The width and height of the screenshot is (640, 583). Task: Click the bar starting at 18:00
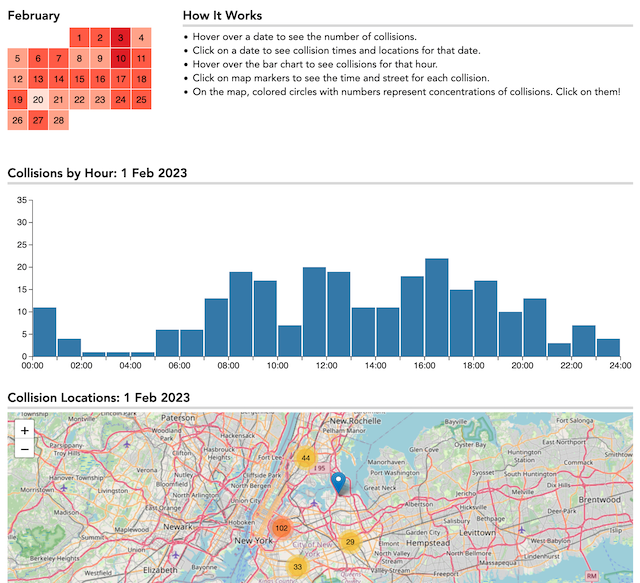click(486, 318)
